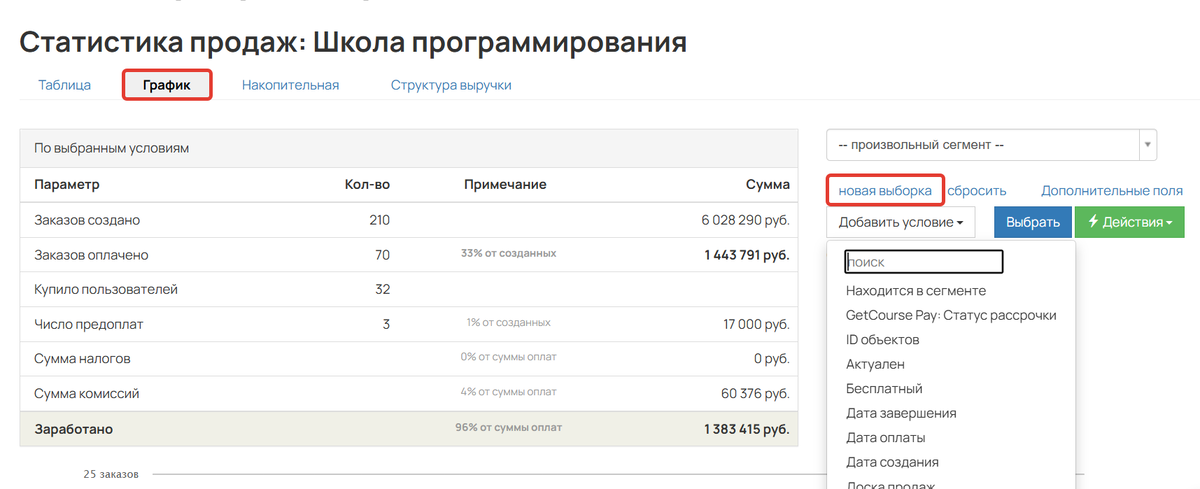Pick the Актуален condition
1200x489 pixels.
pos(877,364)
